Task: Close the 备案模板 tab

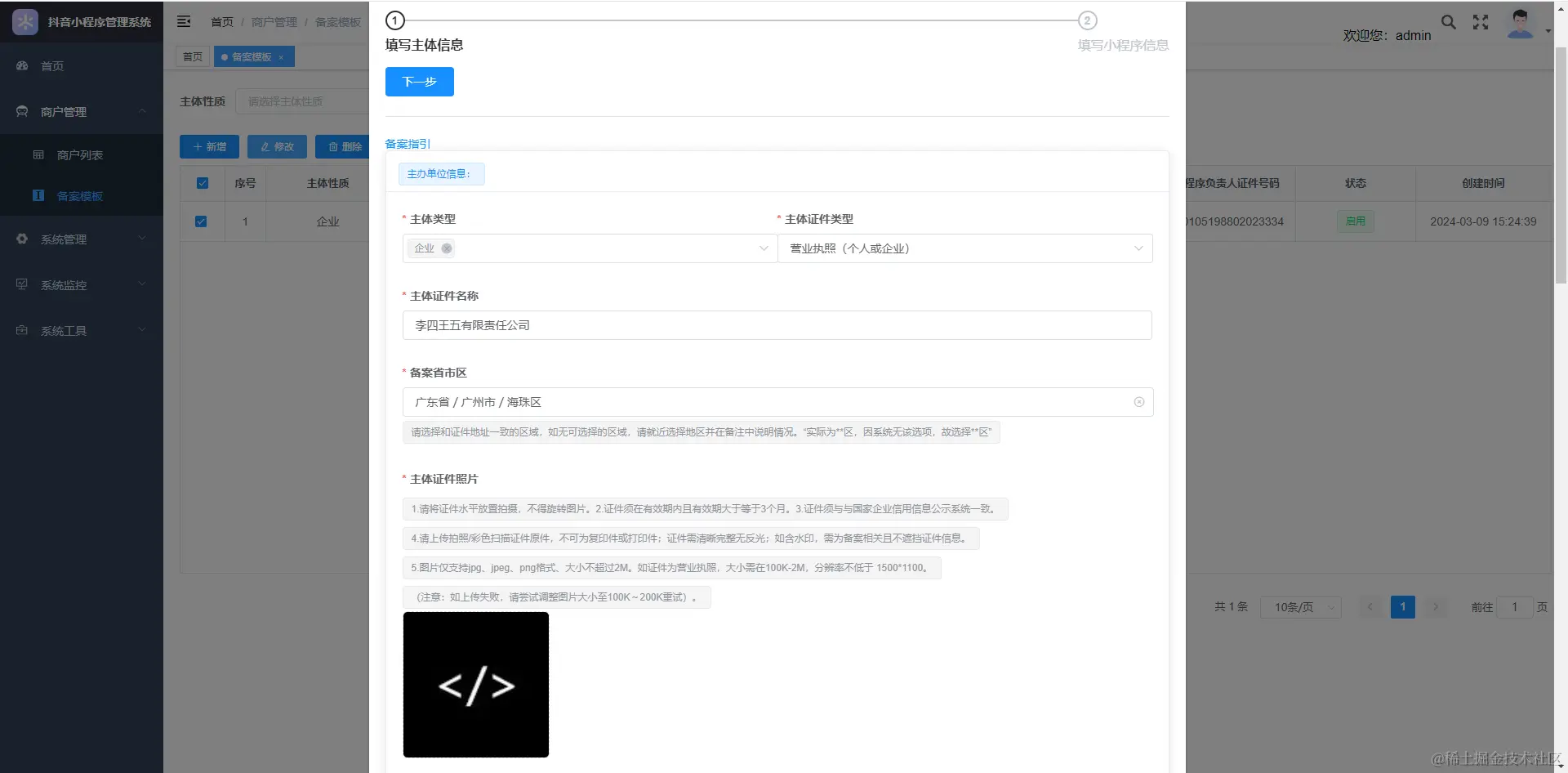Action: (x=281, y=57)
